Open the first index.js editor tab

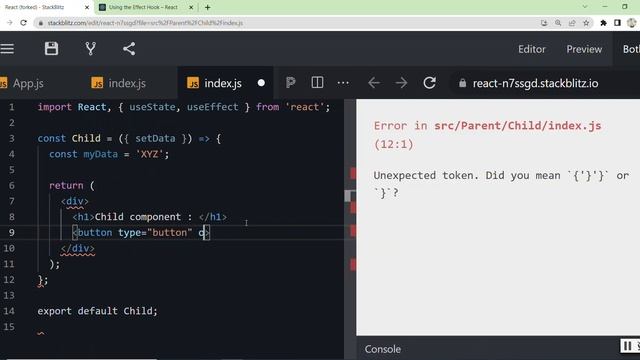(119, 83)
